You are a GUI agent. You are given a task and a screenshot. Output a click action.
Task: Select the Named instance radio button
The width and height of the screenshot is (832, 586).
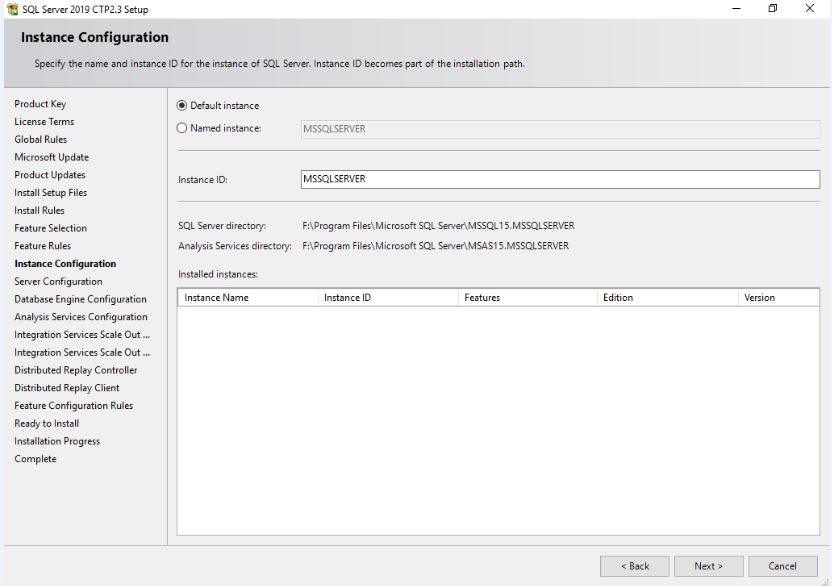182,128
